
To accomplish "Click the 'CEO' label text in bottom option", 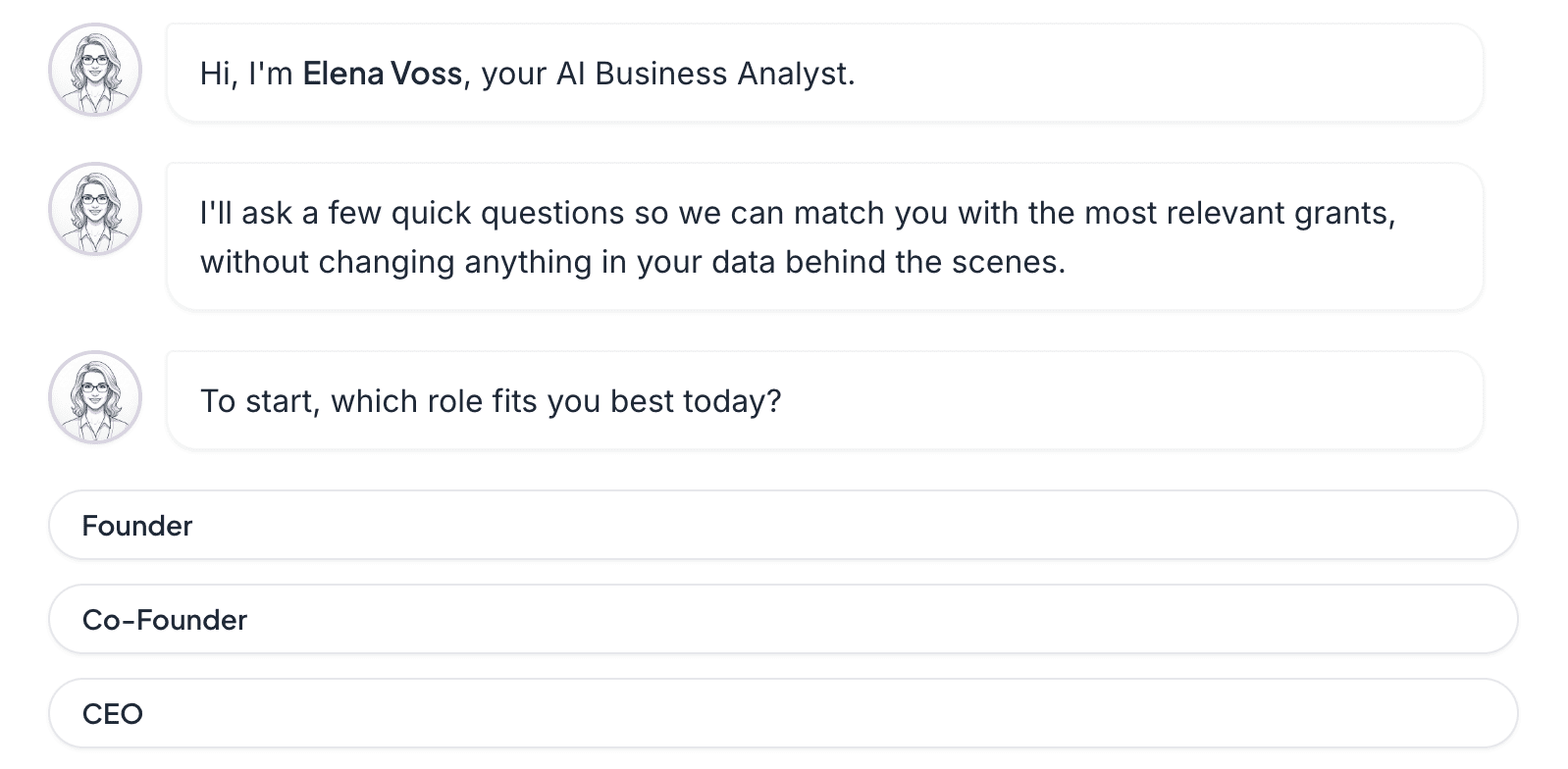I will [x=112, y=714].
